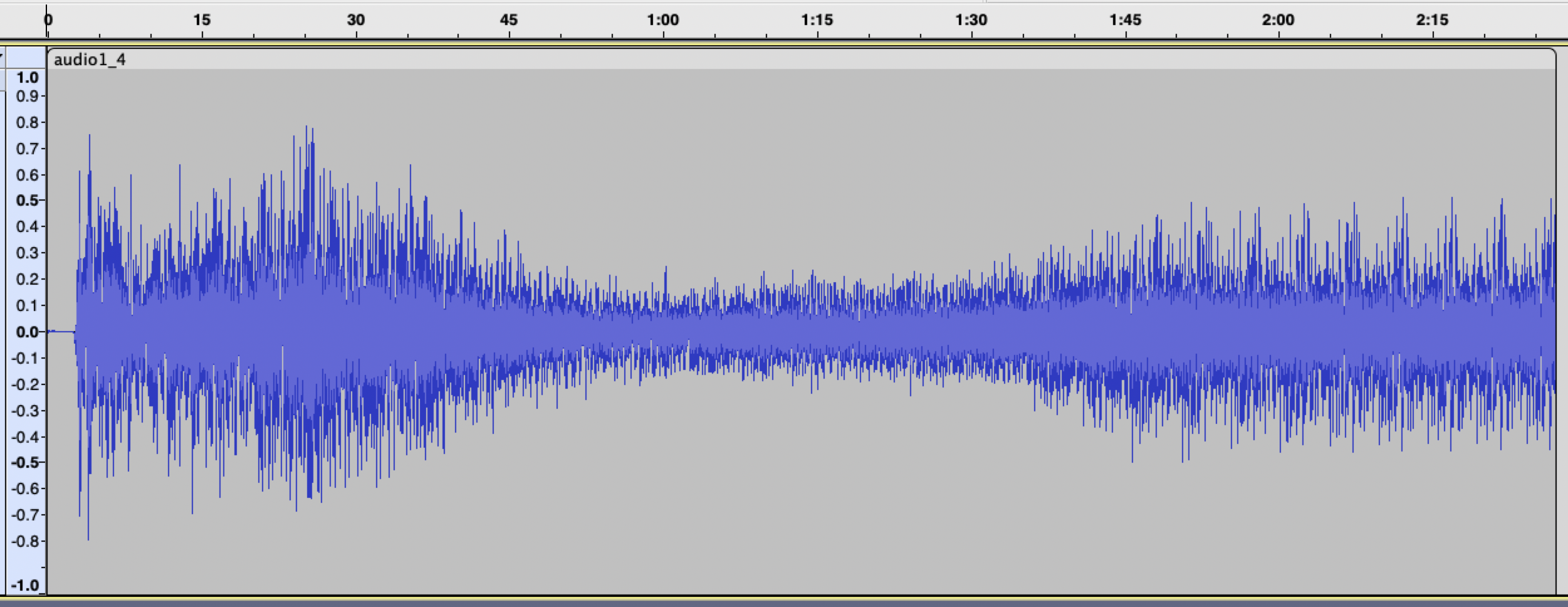1568x607 pixels.
Task: Click the 0.1 value on the amplitude scale
Action: pyautogui.click(x=28, y=305)
